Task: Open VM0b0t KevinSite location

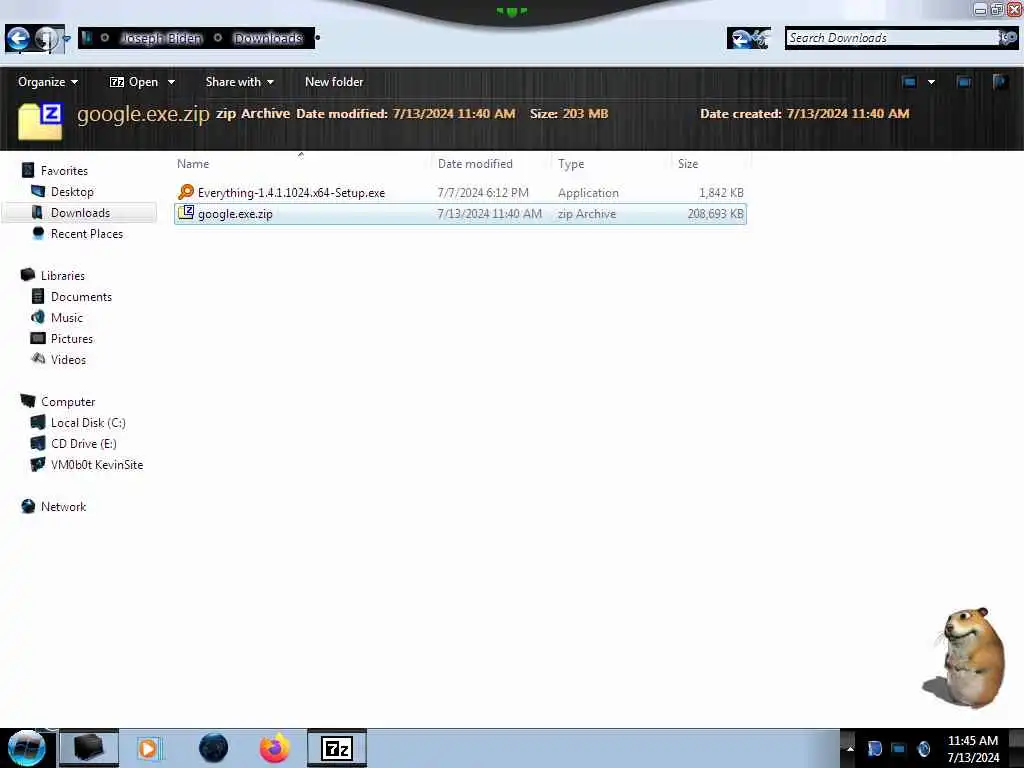Action: click(97, 464)
